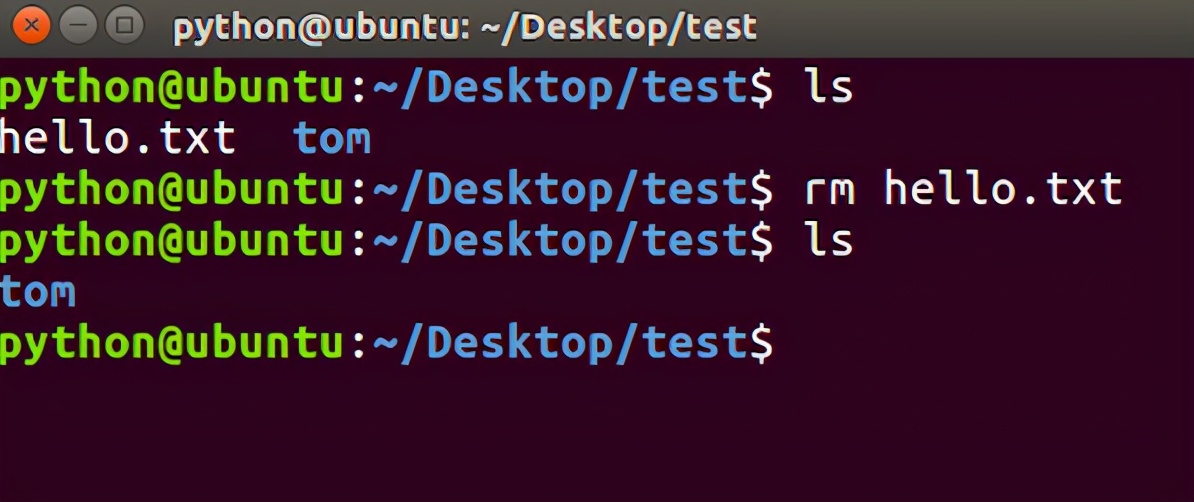The height and width of the screenshot is (502, 1194).
Task: Close the terminal window
Action: [30, 26]
